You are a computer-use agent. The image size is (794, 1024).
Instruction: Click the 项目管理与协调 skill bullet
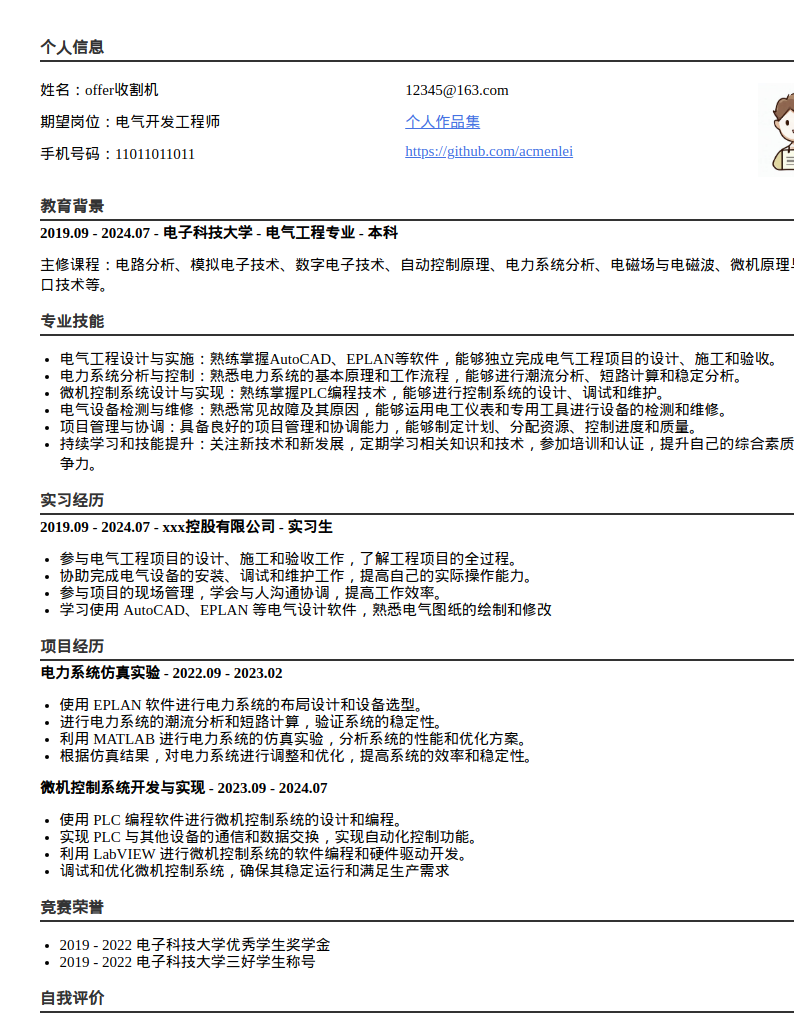[x=380, y=426]
